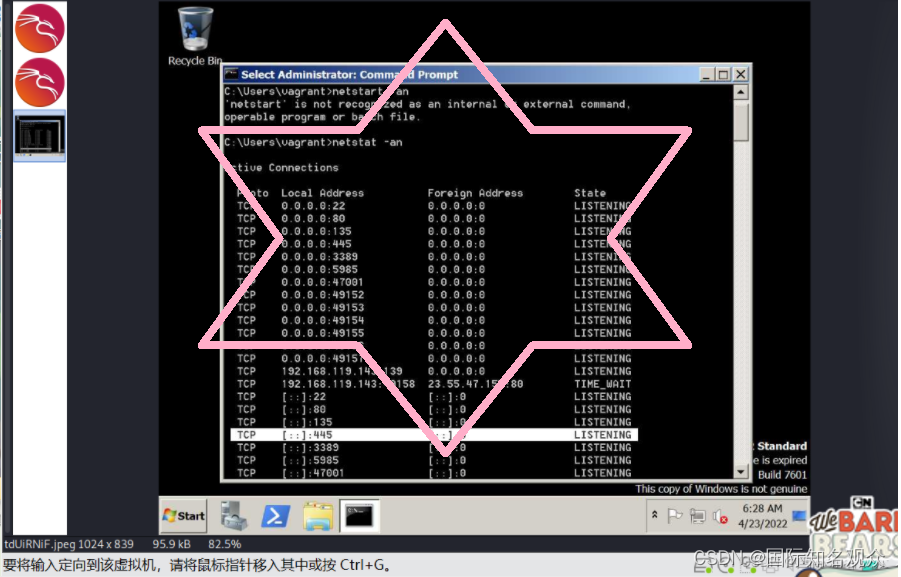The width and height of the screenshot is (901, 577).
Task: Click the 'not recognized as an internal' error line
Action: point(428,104)
